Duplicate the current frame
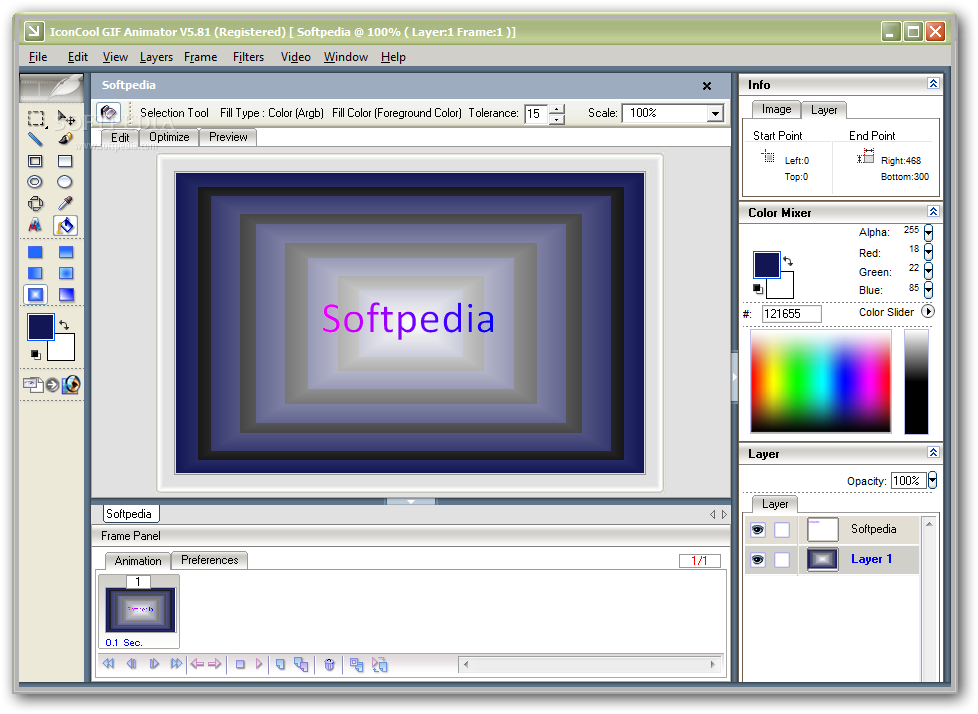 [x=301, y=665]
